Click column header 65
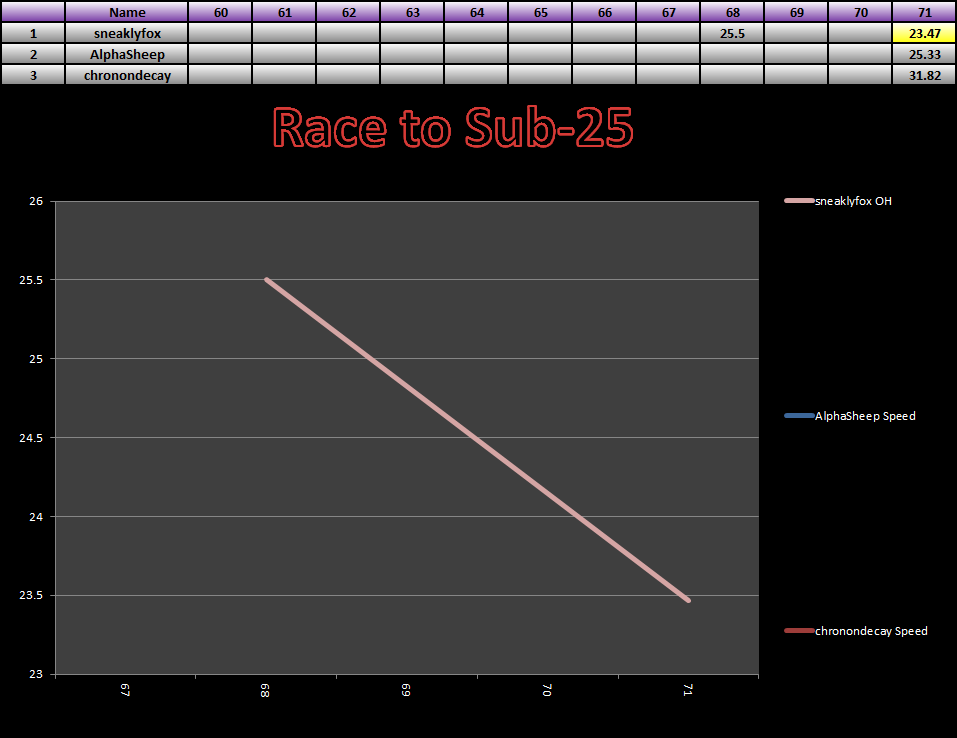This screenshot has width=957, height=738. 540,12
